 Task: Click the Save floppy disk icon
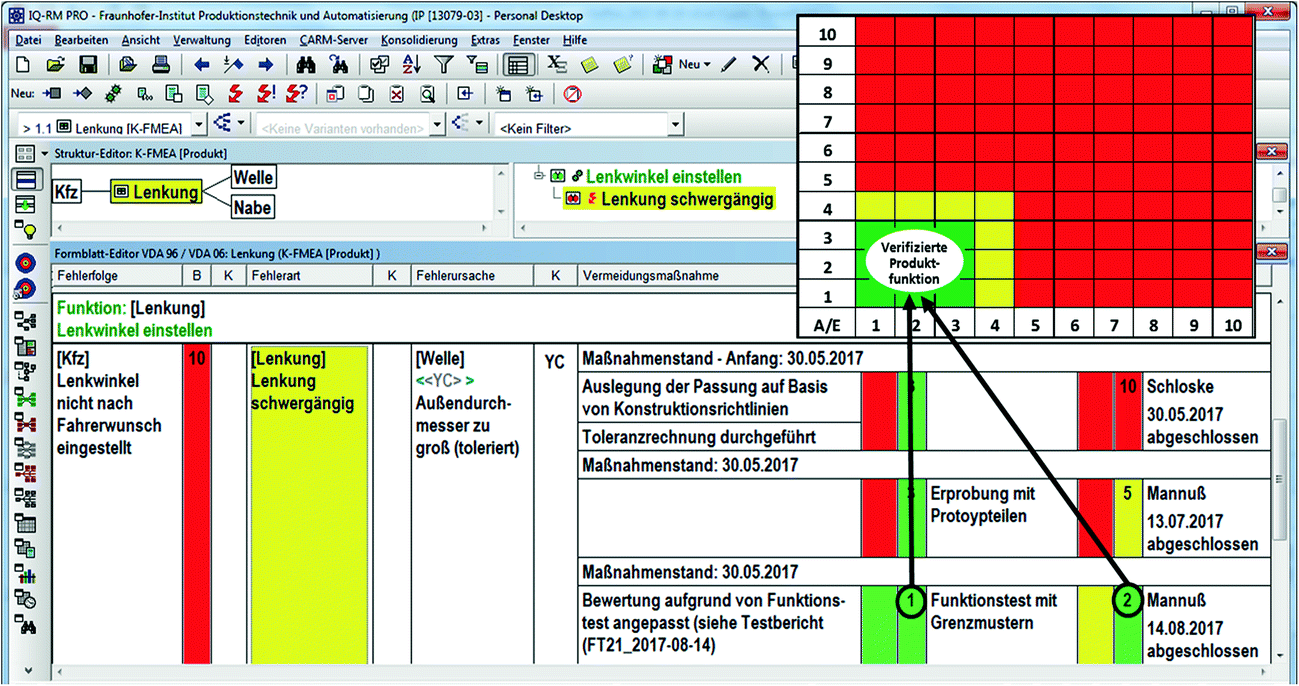[88, 65]
